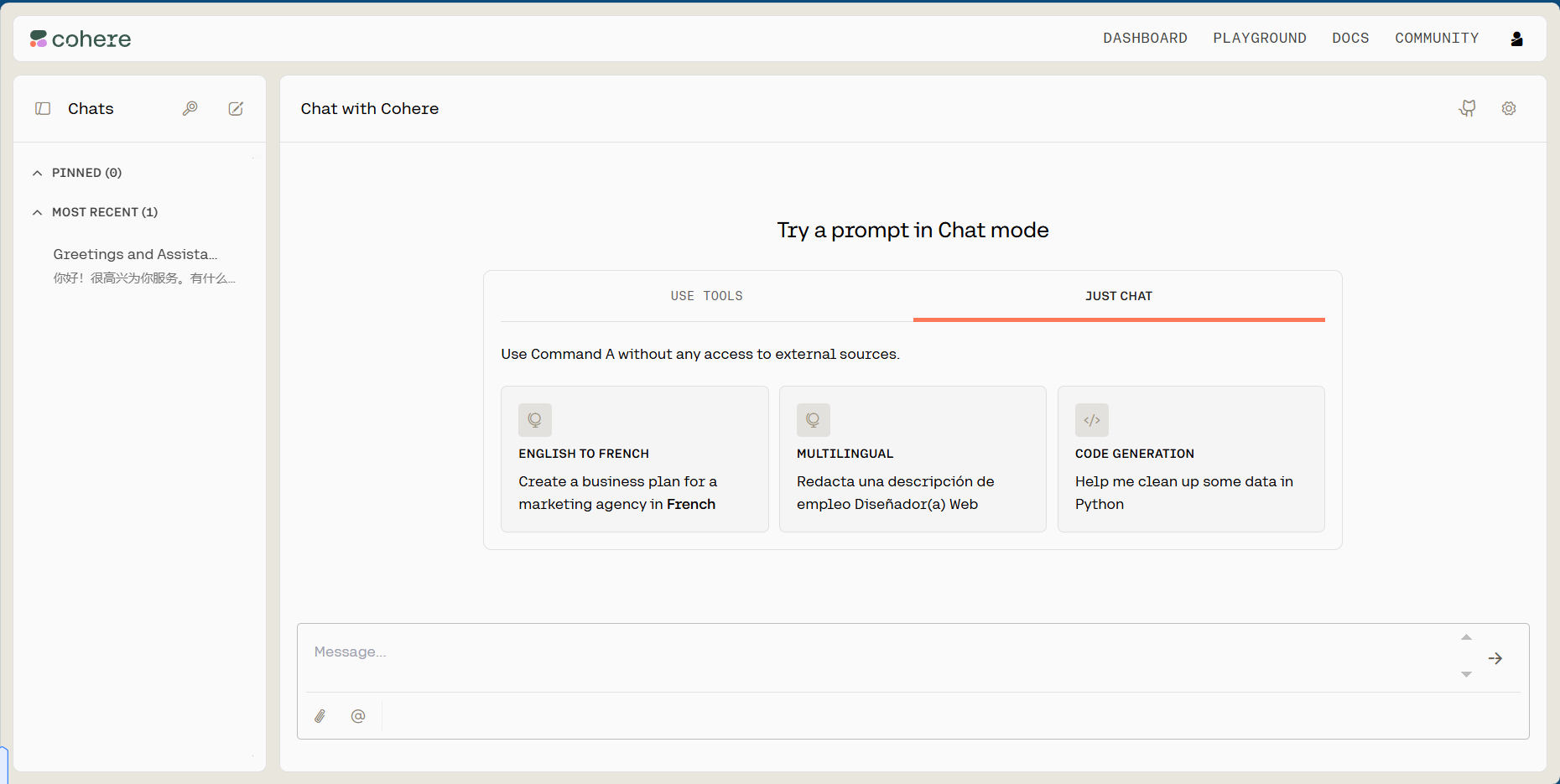Screen dimensions: 1560x784
Task: Visit the Community page
Action: [1437, 39]
